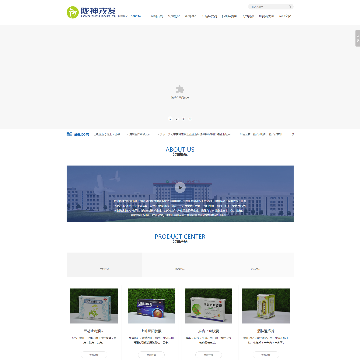360x360 pixels.
Task: Open the first news headline link in ticker
Action: [x=107, y=134]
